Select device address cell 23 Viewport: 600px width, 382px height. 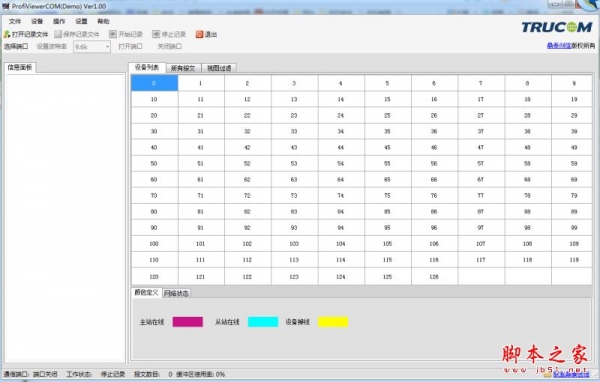pyautogui.click(x=294, y=115)
